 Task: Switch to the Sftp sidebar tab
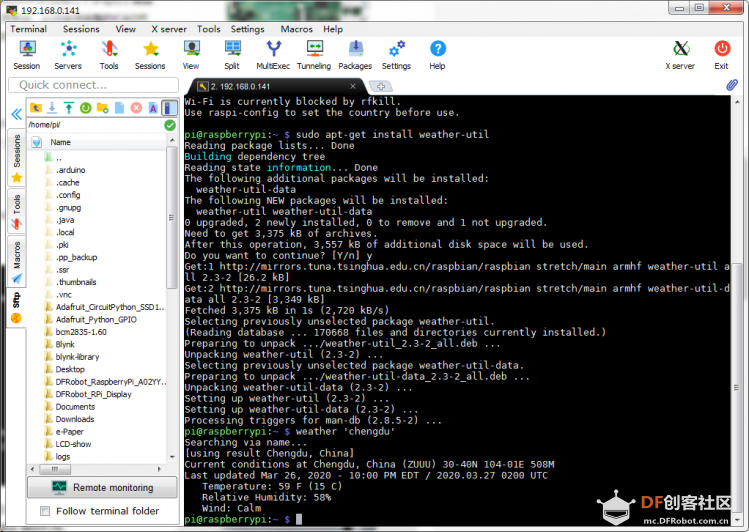tap(17, 307)
